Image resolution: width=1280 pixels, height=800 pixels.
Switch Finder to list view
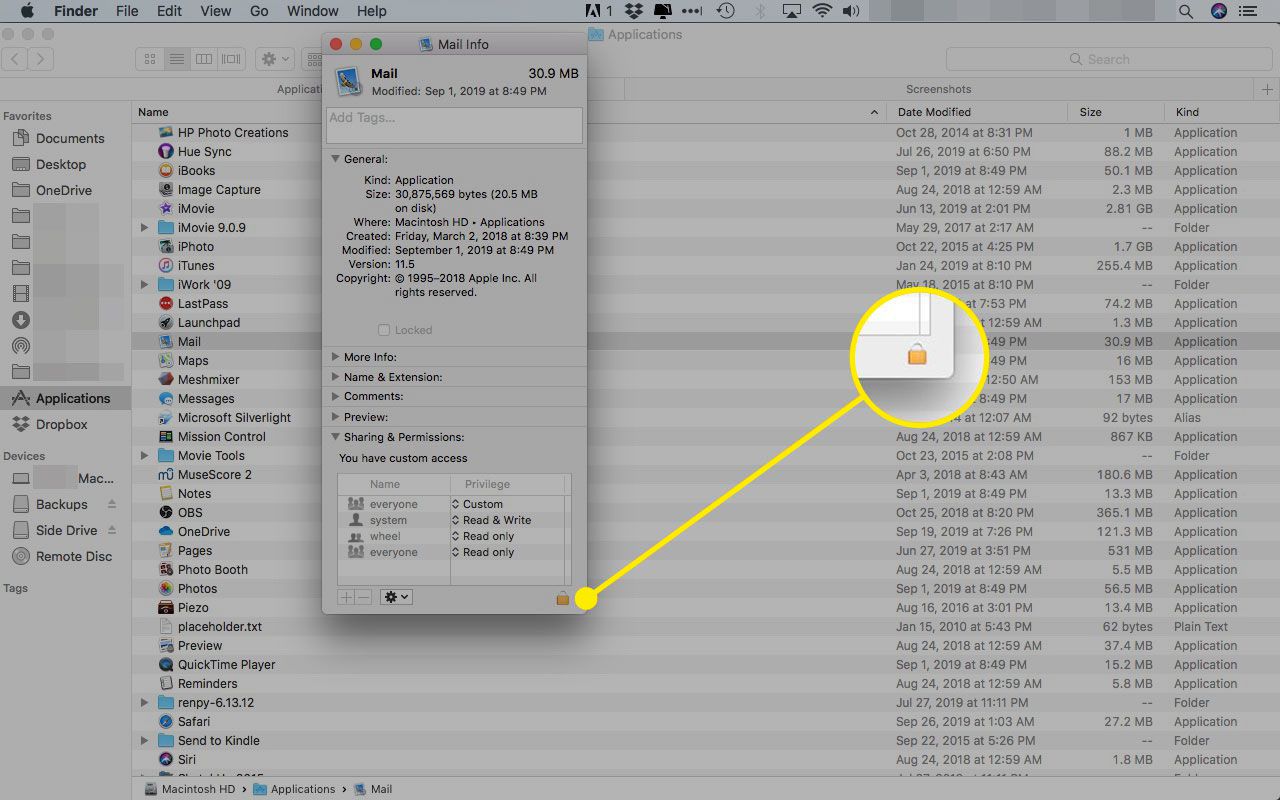pos(177,59)
